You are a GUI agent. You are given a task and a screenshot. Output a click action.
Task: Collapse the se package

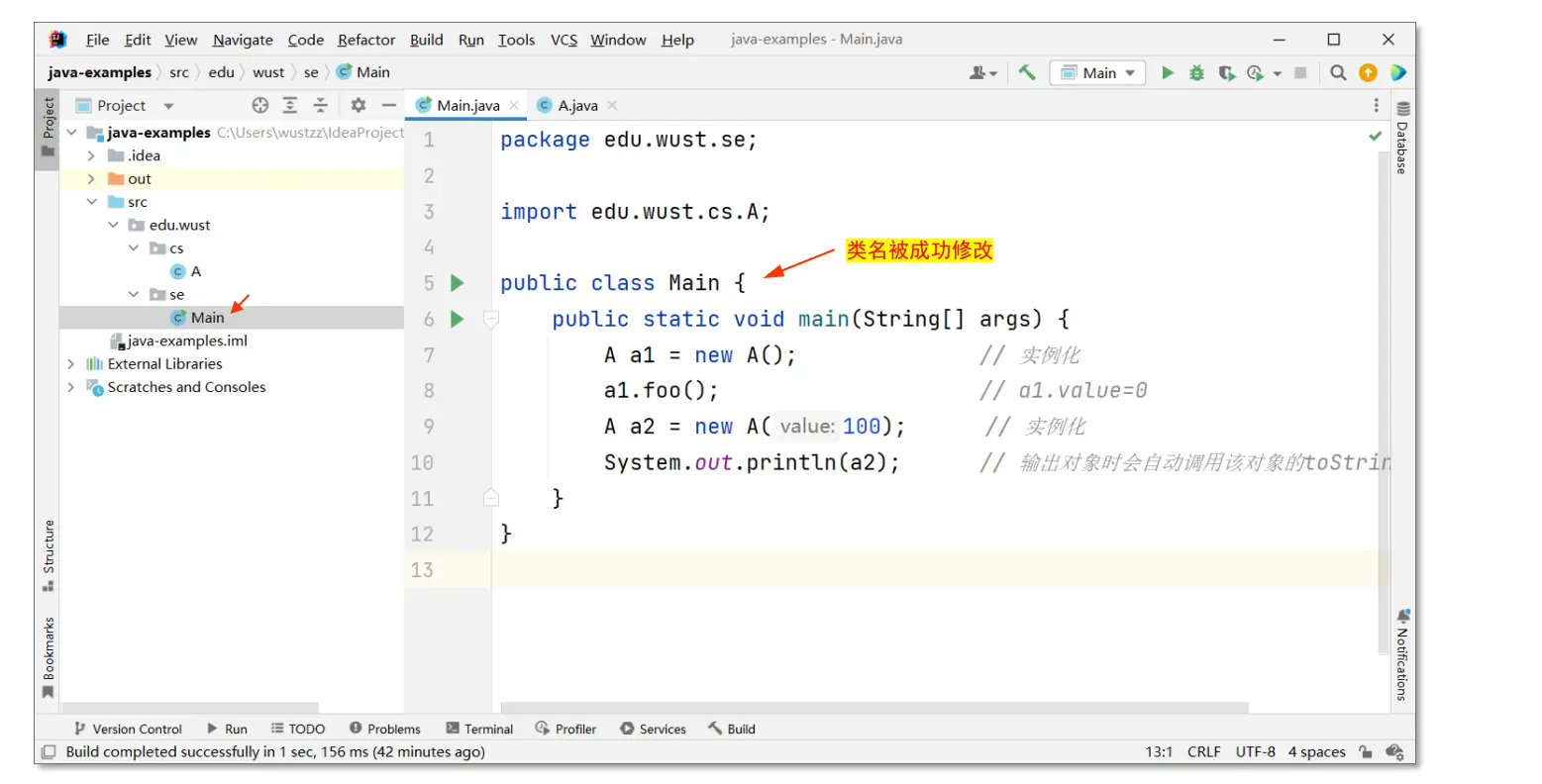click(x=134, y=295)
